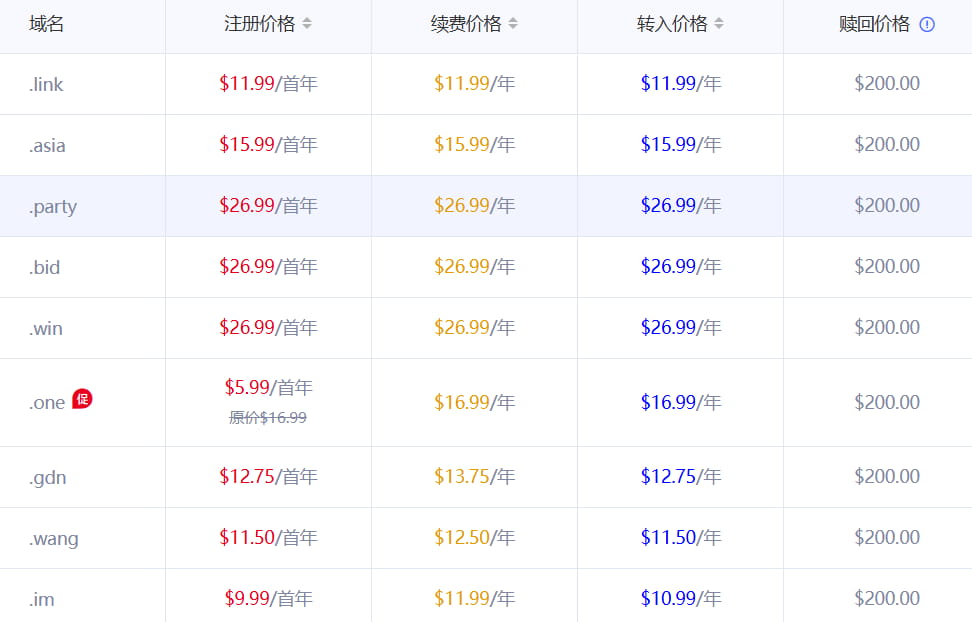Click the .gdn domain name
This screenshot has width=972, height=622.
[x=47, y=478]
